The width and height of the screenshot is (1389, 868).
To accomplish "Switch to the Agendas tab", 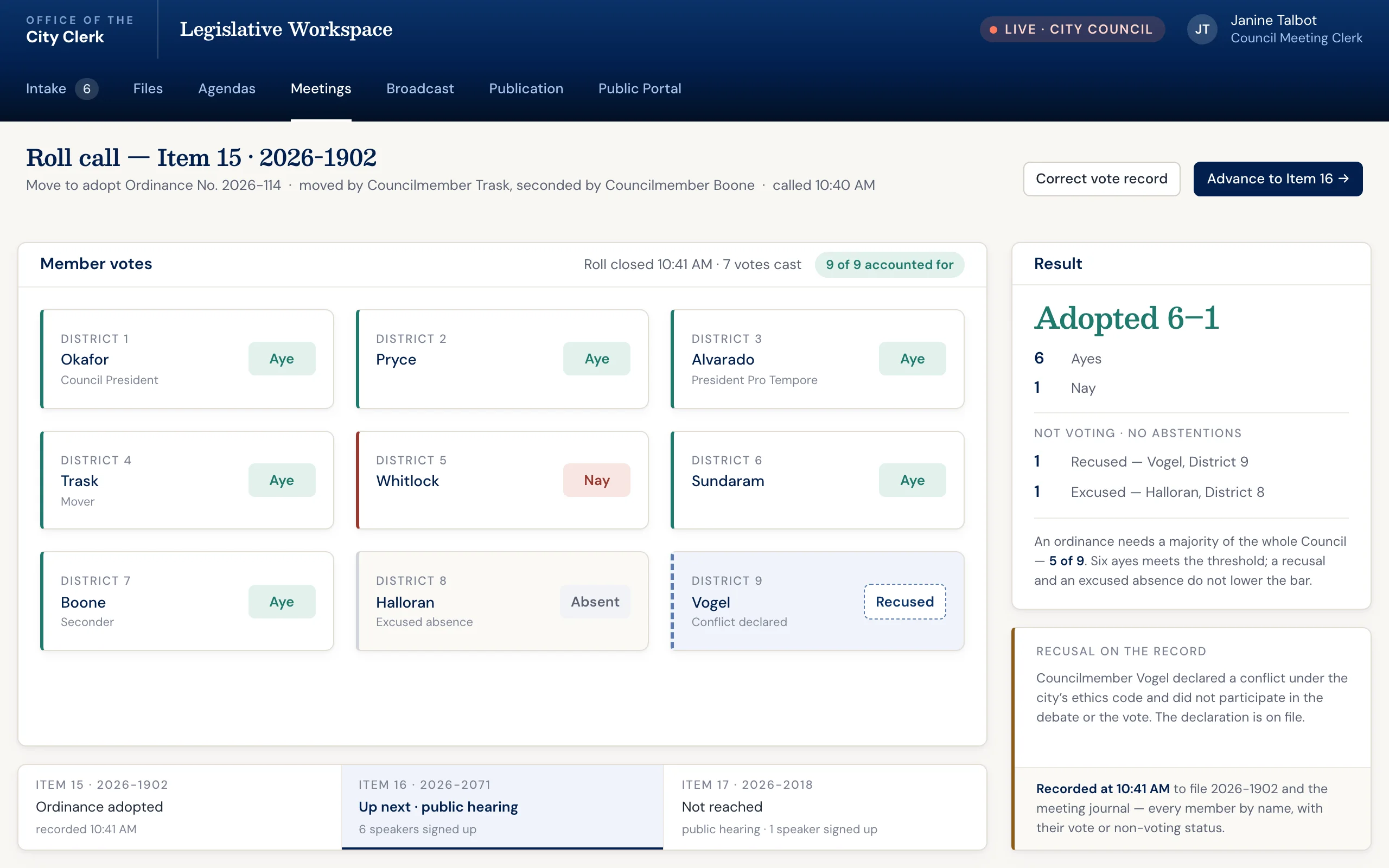I will (227, 88).
